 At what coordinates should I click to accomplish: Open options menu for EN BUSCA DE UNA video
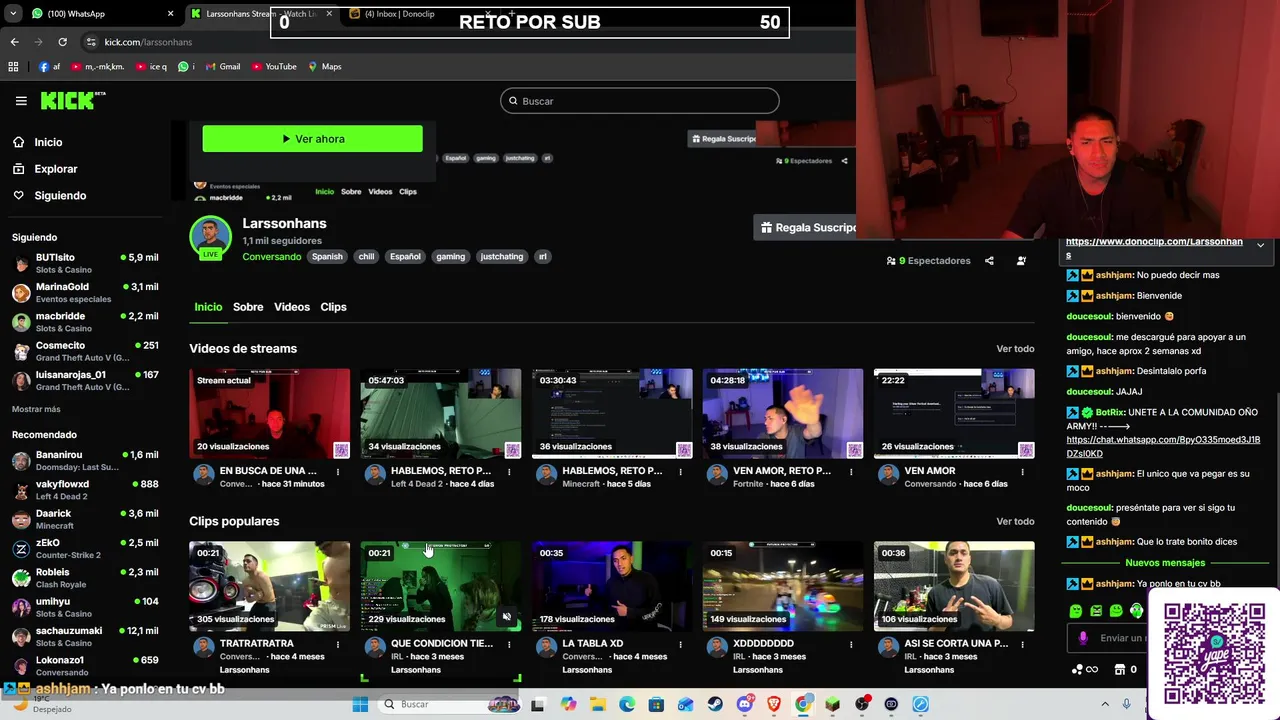[338, 472]
